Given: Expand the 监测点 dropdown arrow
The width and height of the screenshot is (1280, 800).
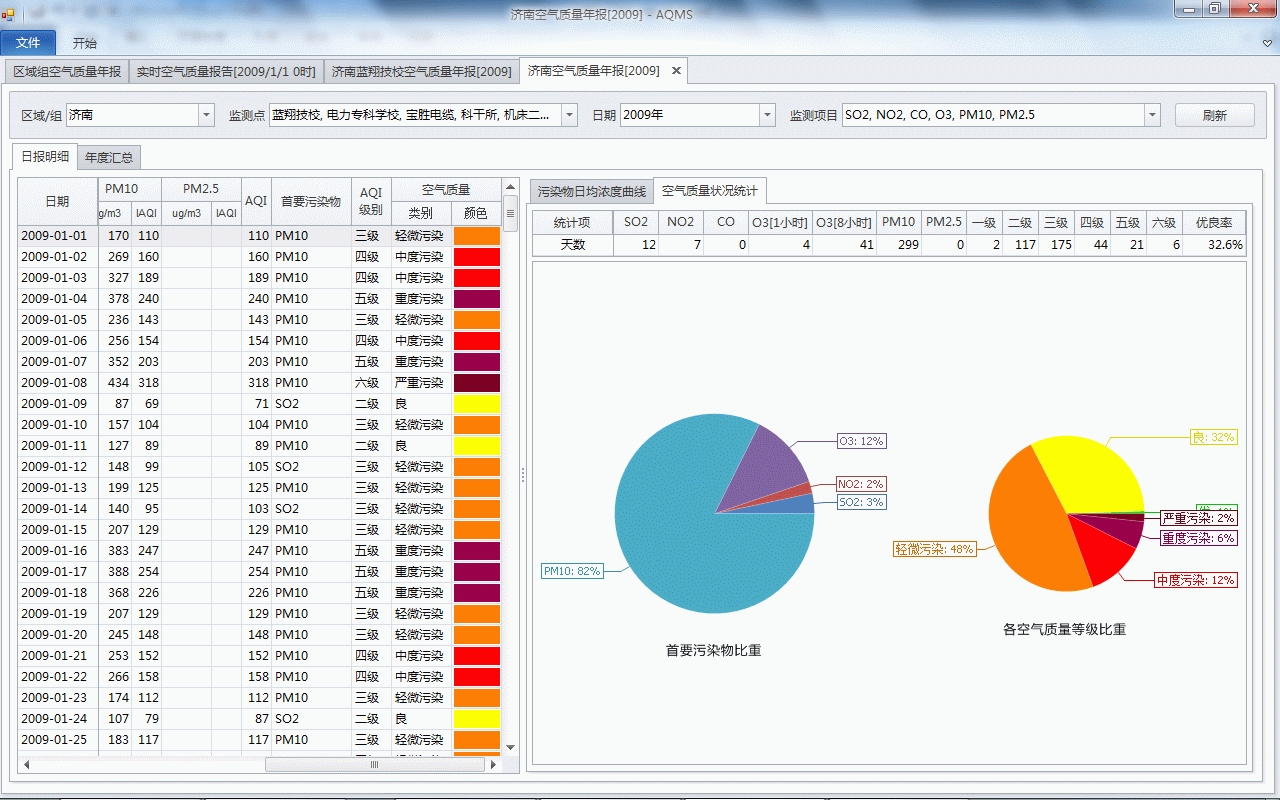Looking at the screenshot, I should (x=570, y=115).
